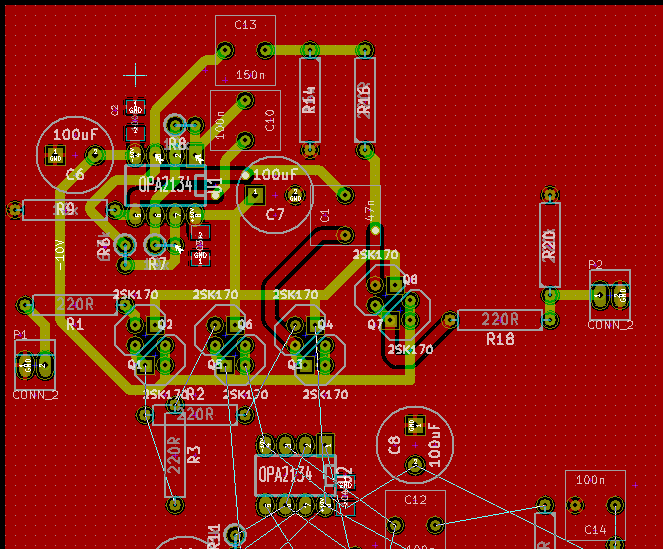Select the C14 reference label

(595, 530)
